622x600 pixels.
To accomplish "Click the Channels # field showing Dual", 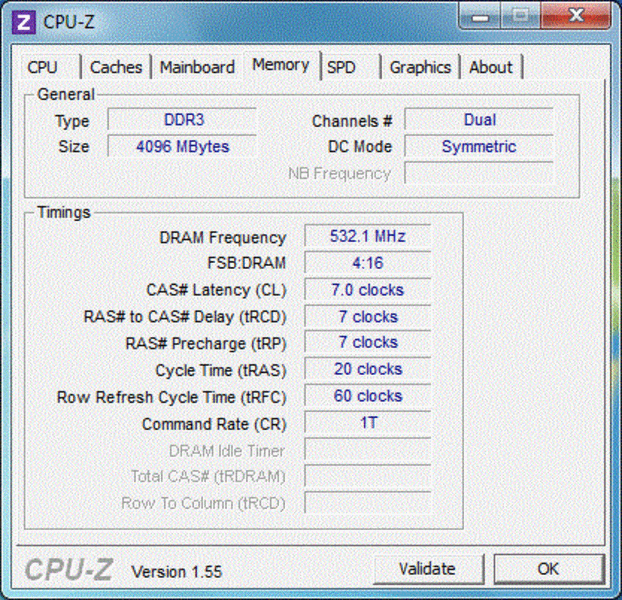I will pos(479,120).
